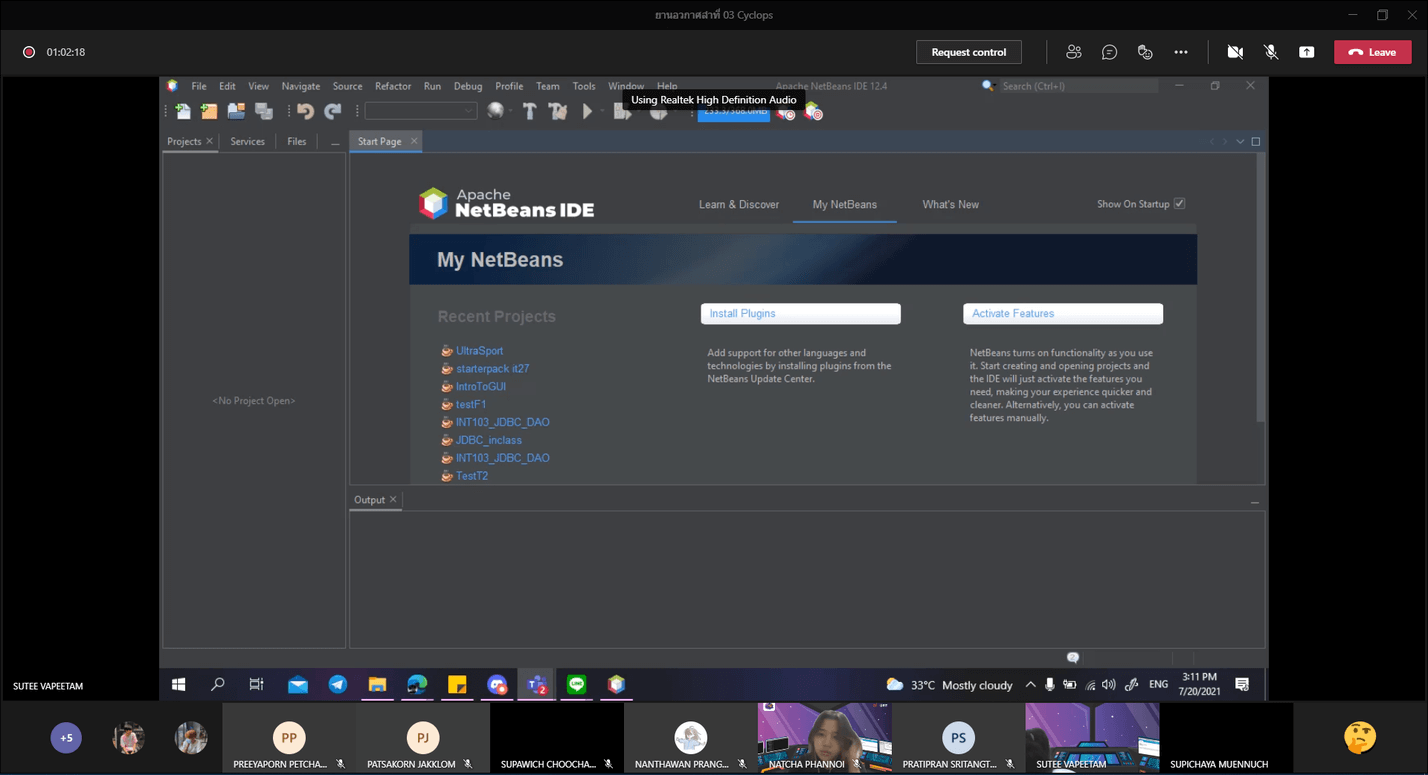The image size is (1428, 775).
Task: Open the testF1 recent project
Action: click(x=471, y=405)
